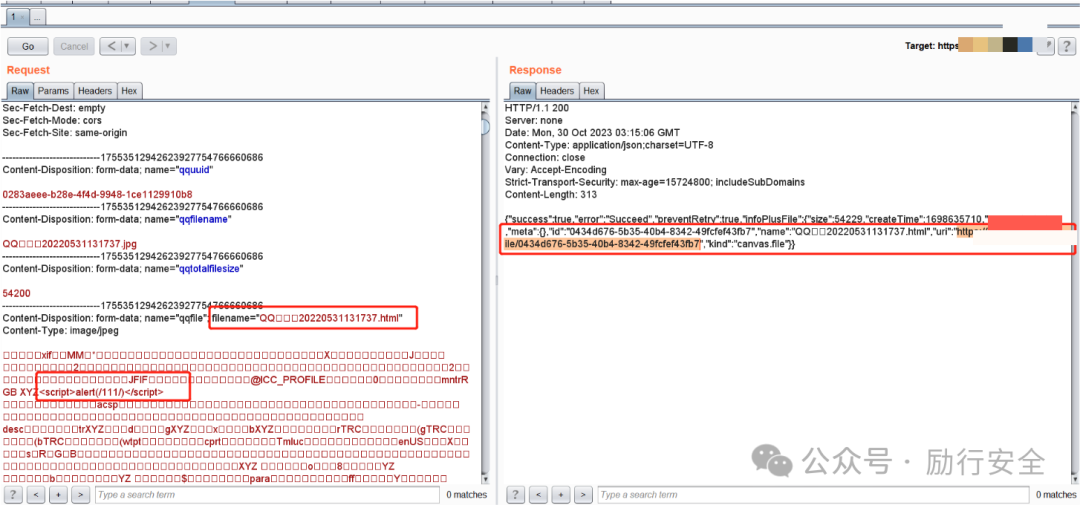Open the forward history dropdown arrow

169,46
